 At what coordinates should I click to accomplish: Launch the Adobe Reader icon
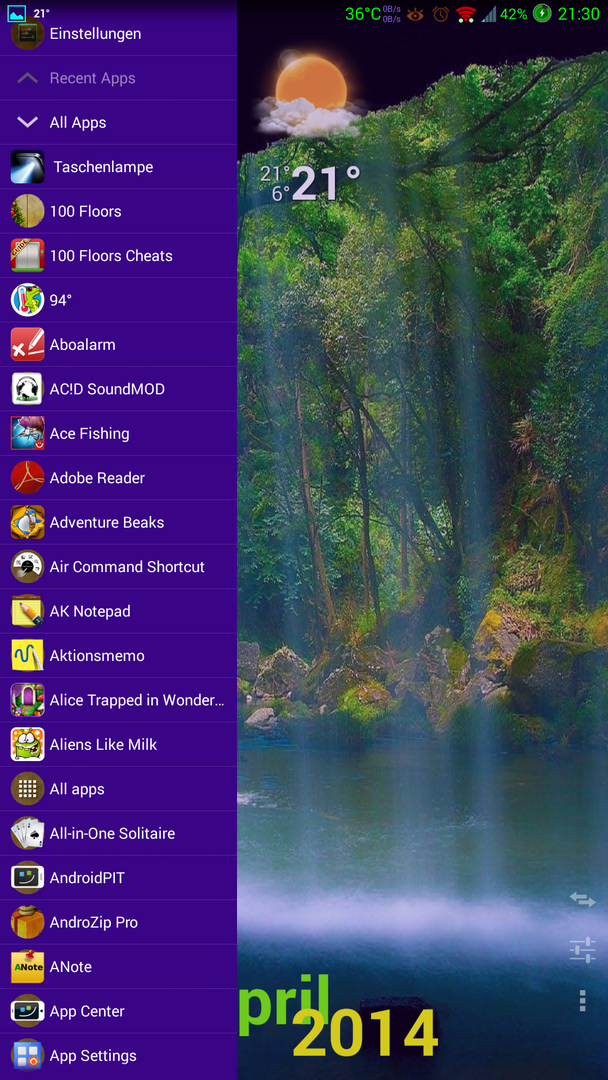28,477
